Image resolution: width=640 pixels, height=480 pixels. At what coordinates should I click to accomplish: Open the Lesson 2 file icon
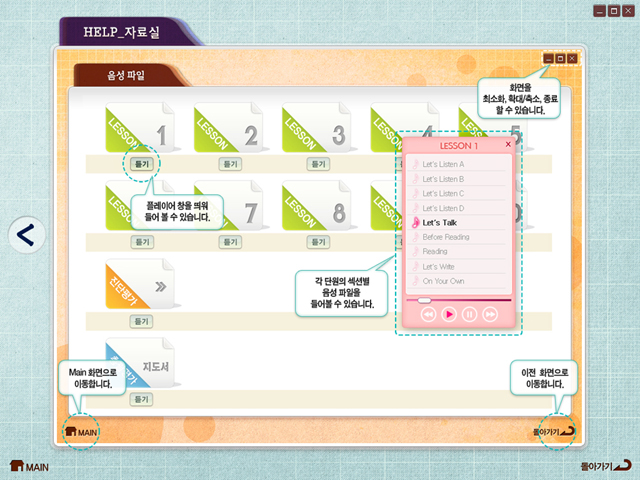tap(229, 129)
